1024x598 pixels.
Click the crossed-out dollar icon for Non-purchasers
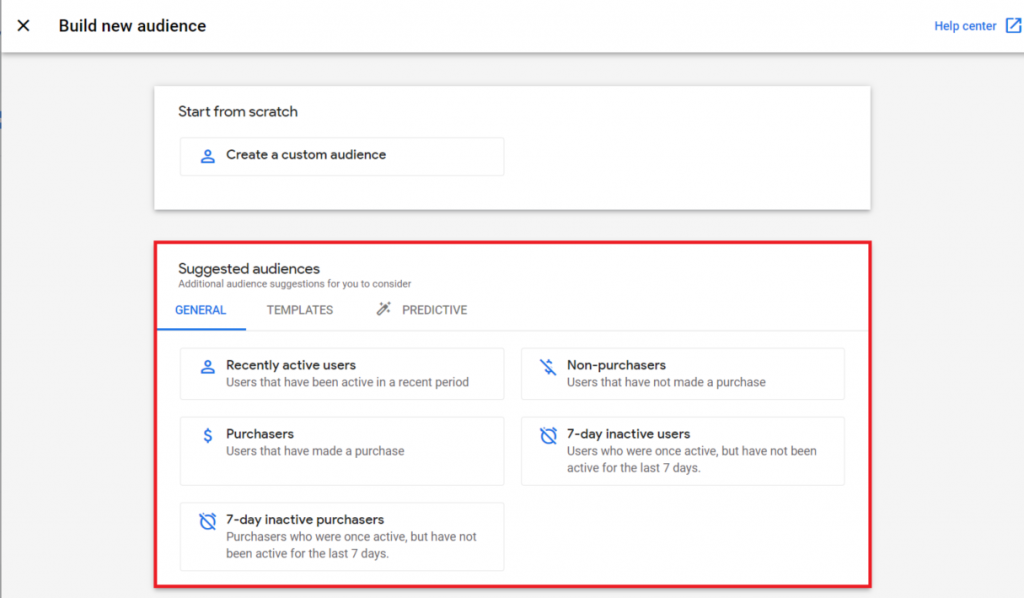coord(548,367)
